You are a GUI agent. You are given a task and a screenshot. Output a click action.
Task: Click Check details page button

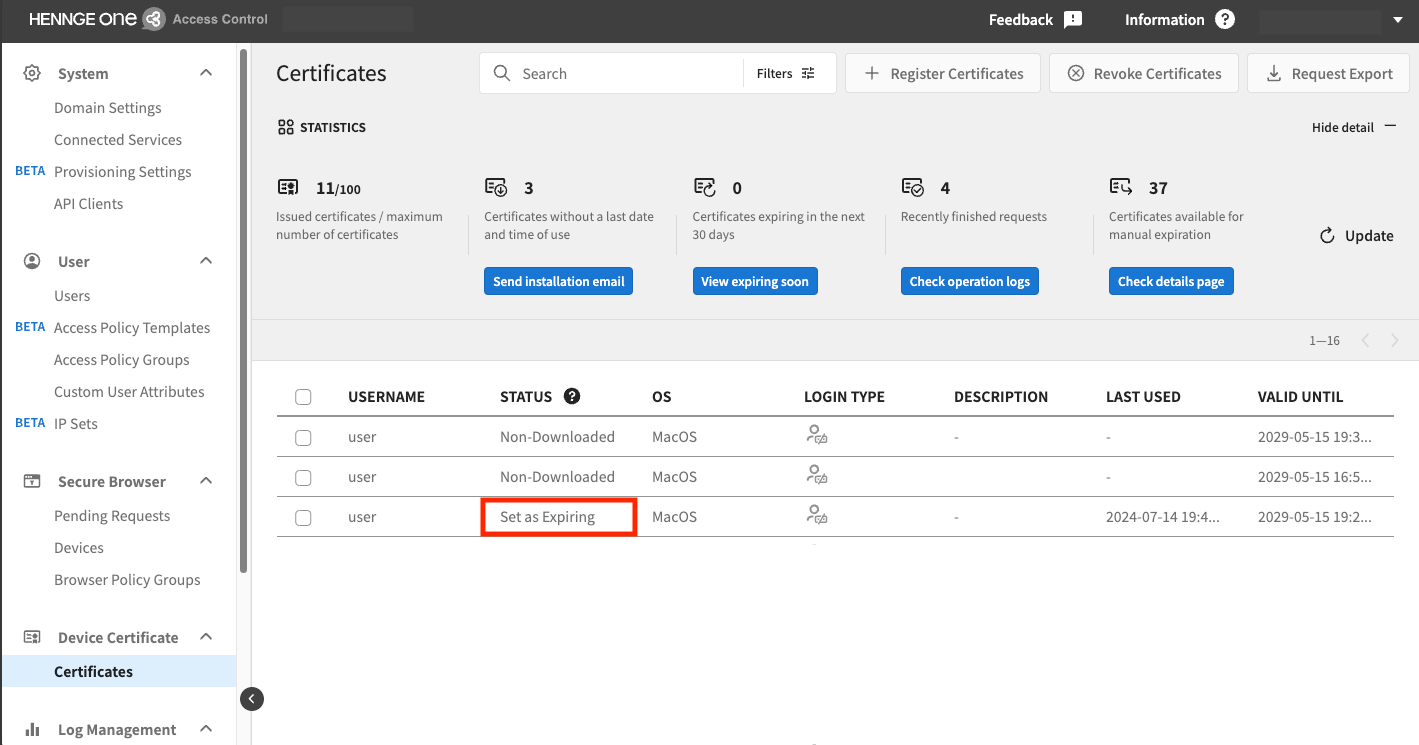coord(1171,281)
